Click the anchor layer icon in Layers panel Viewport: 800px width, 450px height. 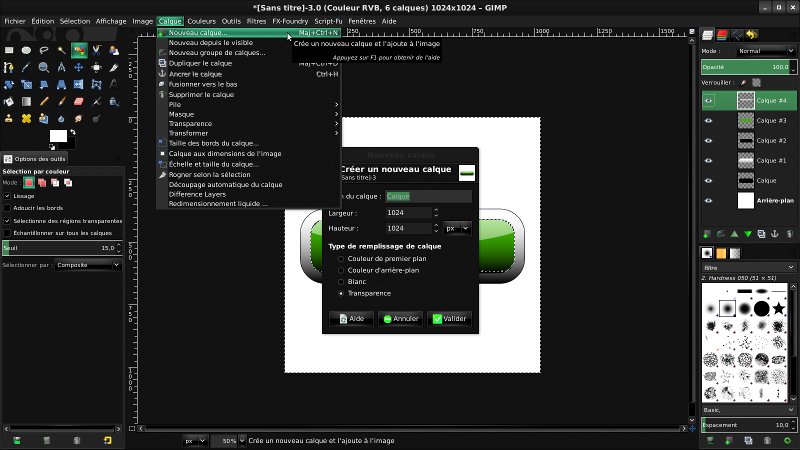(774, 234)
